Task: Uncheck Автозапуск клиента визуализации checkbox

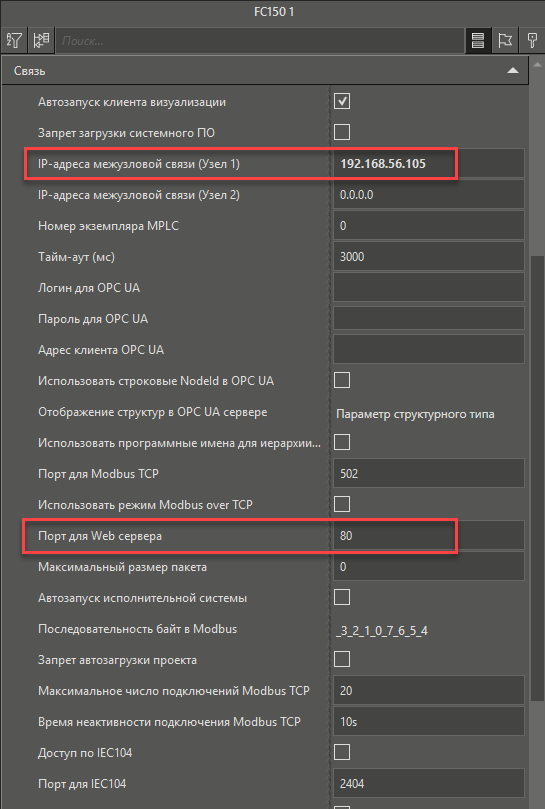Action: pos(342,101)
